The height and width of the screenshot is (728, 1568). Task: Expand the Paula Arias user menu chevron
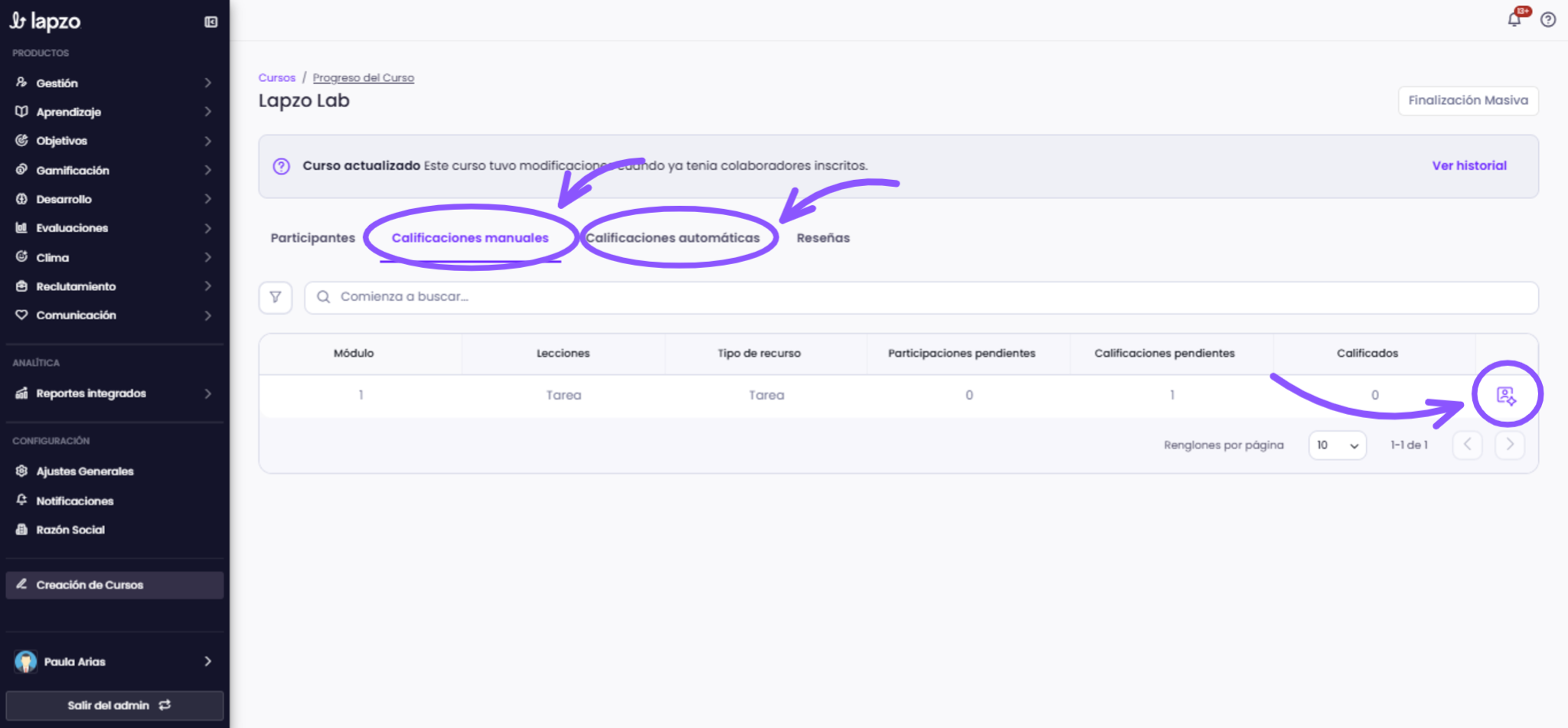(207, 661)
